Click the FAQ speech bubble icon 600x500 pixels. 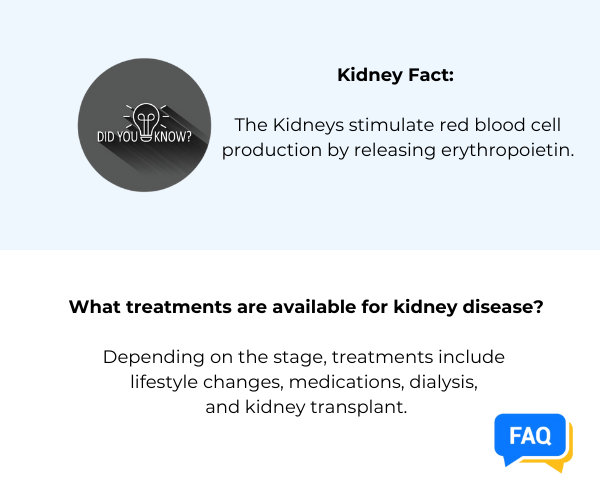[529, 438]
